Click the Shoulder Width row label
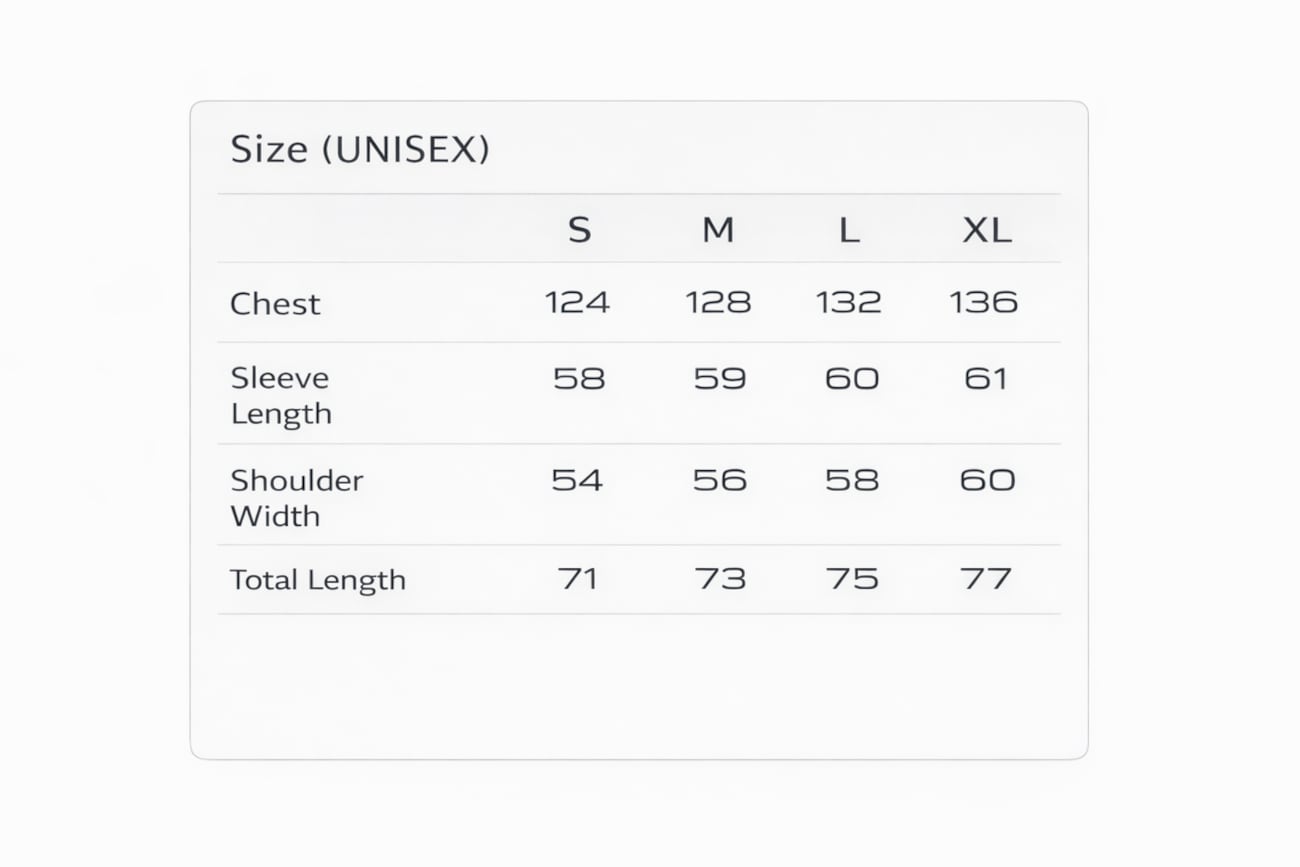The image size is (1300, 867). [x=296, y=498]
